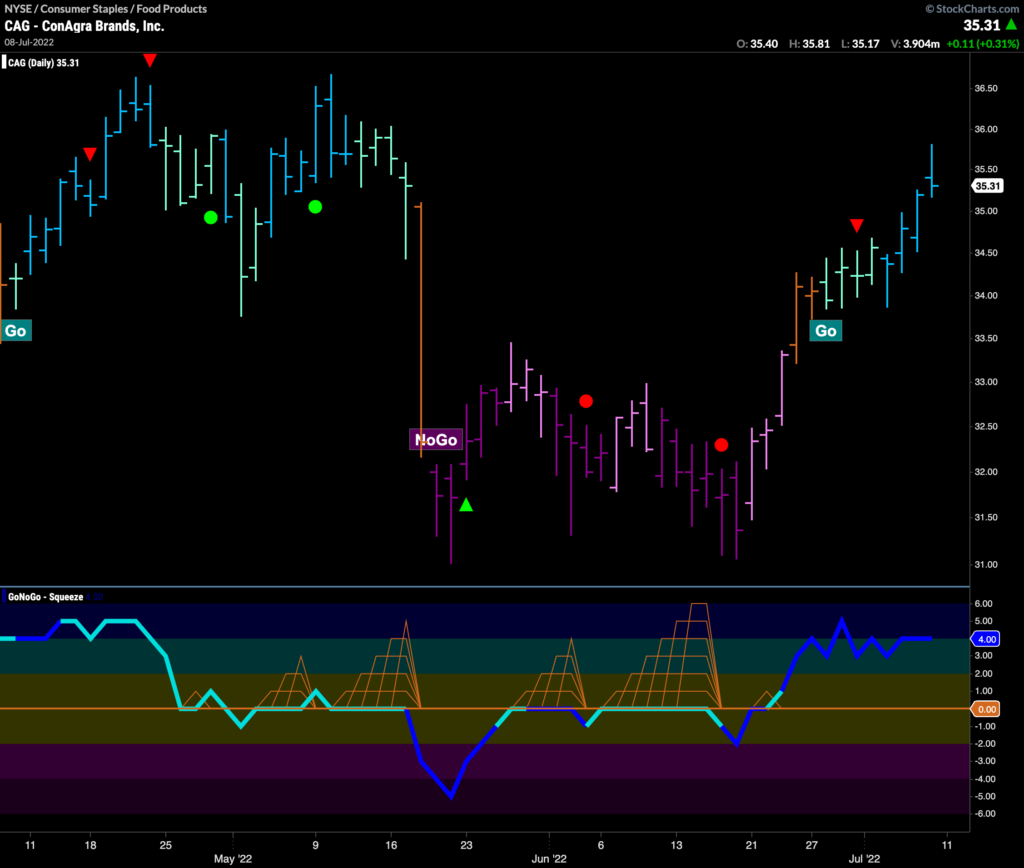The image size is (1024, 868).
Task: Click the 35.00 price axis label
Action: (x=986, y=211)
